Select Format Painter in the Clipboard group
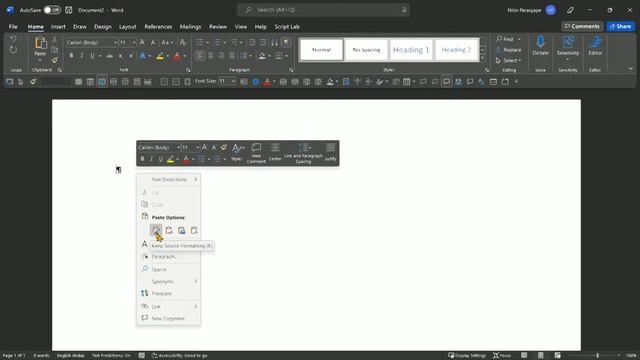Viewport: 640px width, 360px height. click(x=55, y=60)
